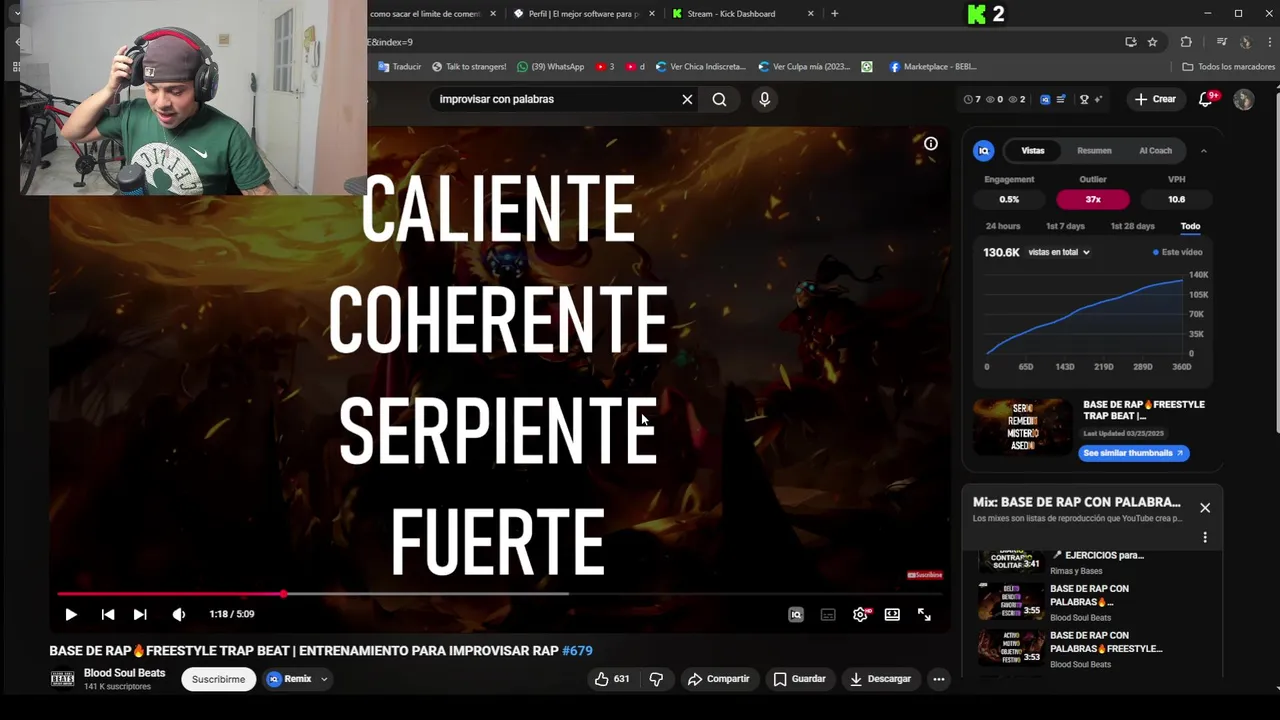Search with the magnifying glass icon

719,99
